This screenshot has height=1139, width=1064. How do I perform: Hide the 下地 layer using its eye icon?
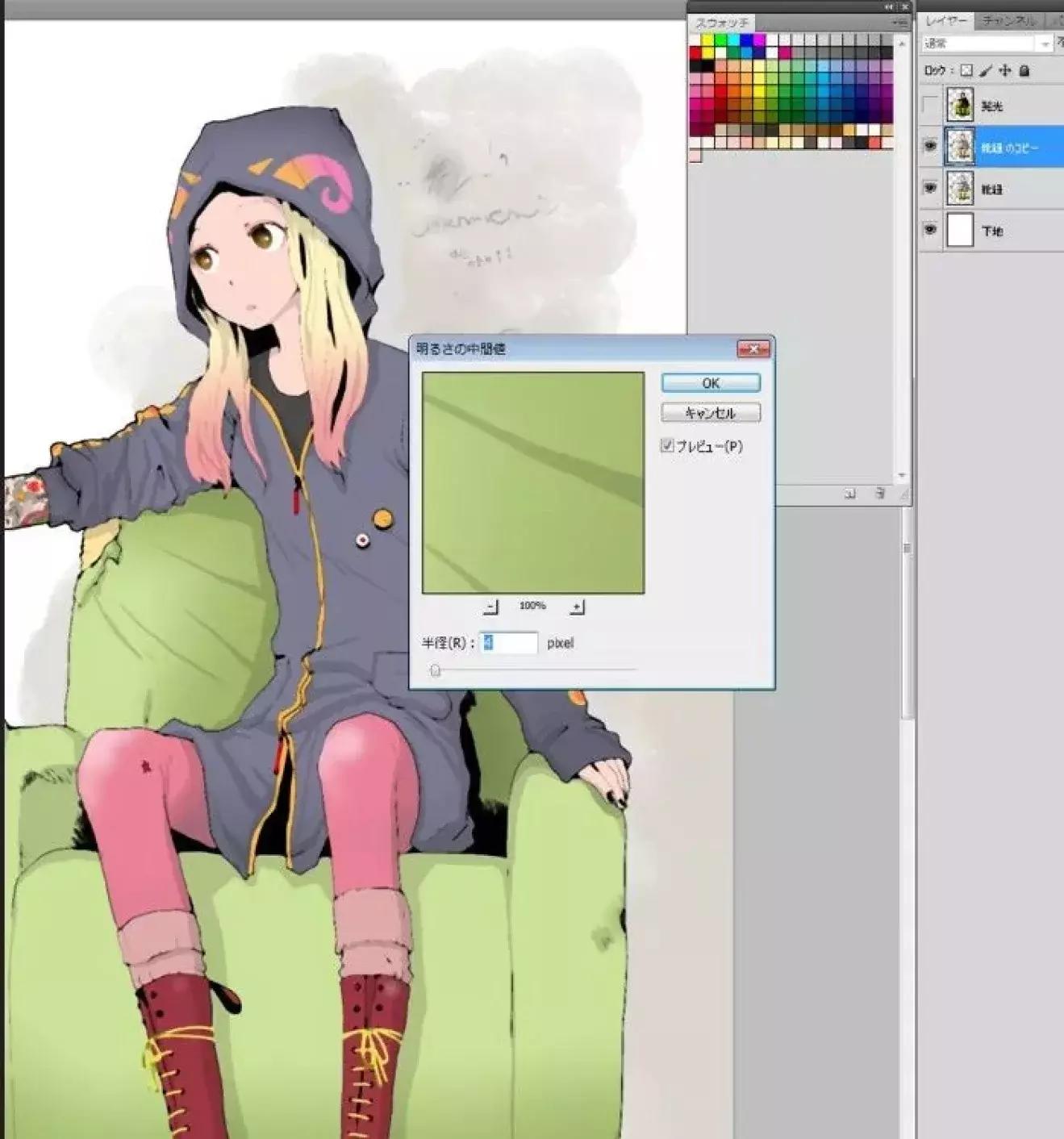pos(931,230)
